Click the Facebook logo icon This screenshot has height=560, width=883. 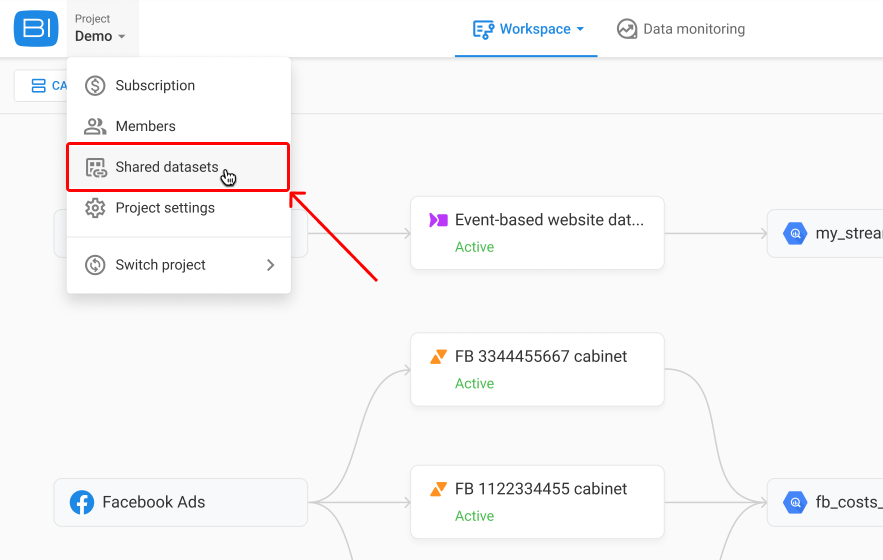click(x=82, y=502)
